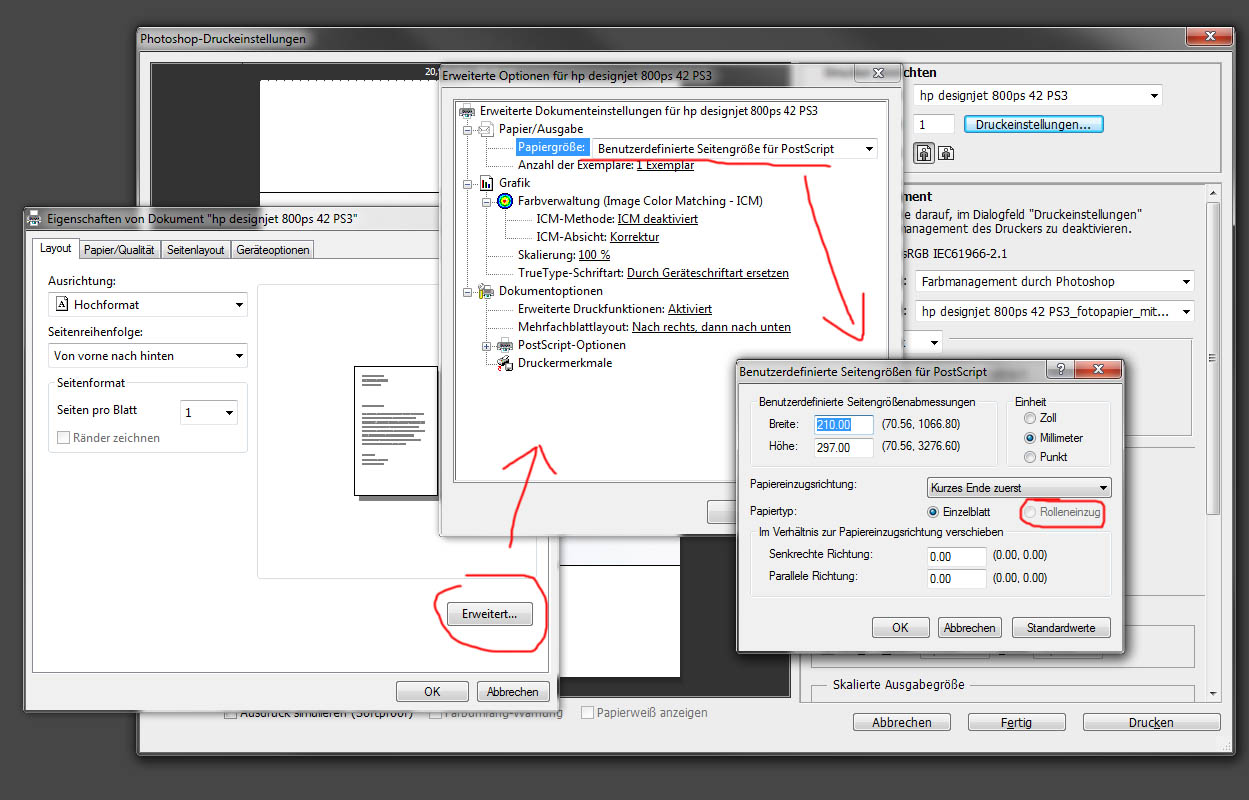The image size is (1249, 800).
Task: Open the fotopapier printer profile dropdown
Action: click(1054, 312)
